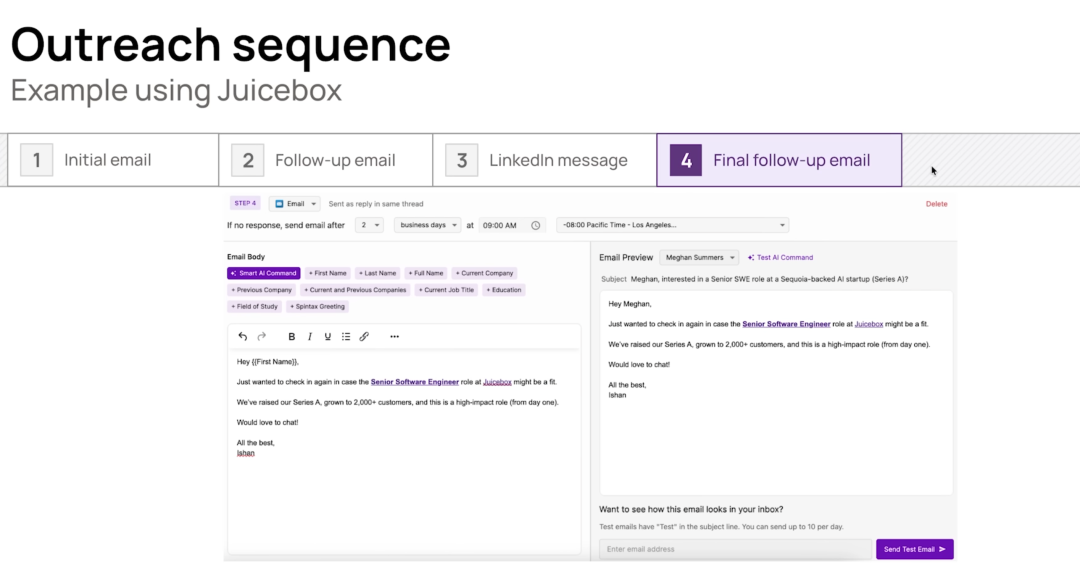Screen dimensions: 1080x566
Task: Click the undo arrow in editor toolbar
Action: click(242, 337)
